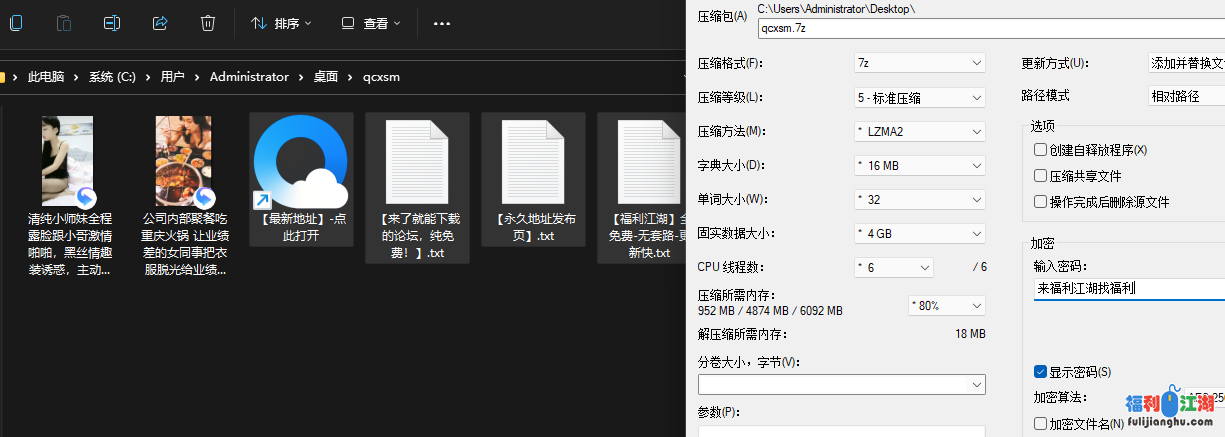This screenshot has width=1225, height=437.
Task: Open the 排序 sort menu
Action: (x=281, y=23)
